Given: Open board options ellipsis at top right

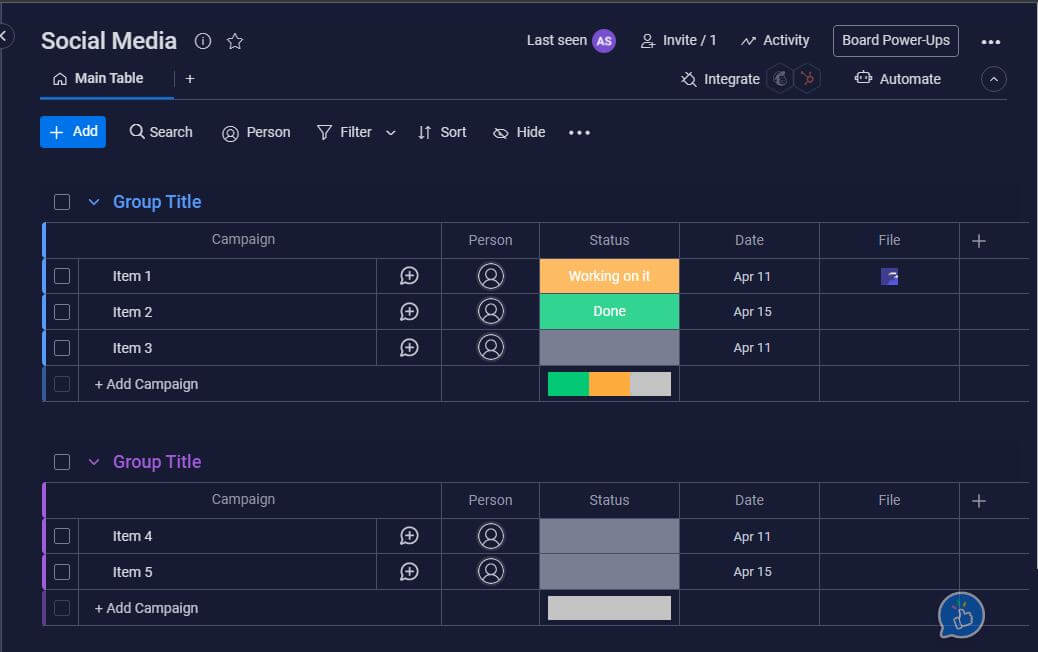Looking at the screenshot, I should [x=990, y=42].
